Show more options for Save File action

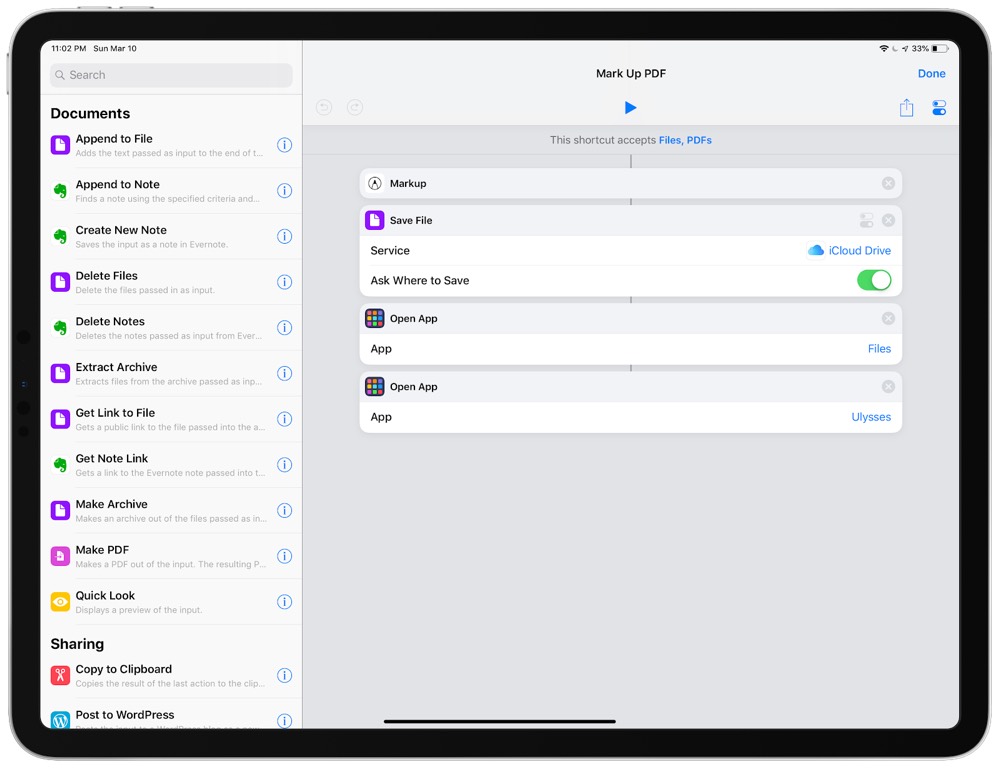click(866, 221)
